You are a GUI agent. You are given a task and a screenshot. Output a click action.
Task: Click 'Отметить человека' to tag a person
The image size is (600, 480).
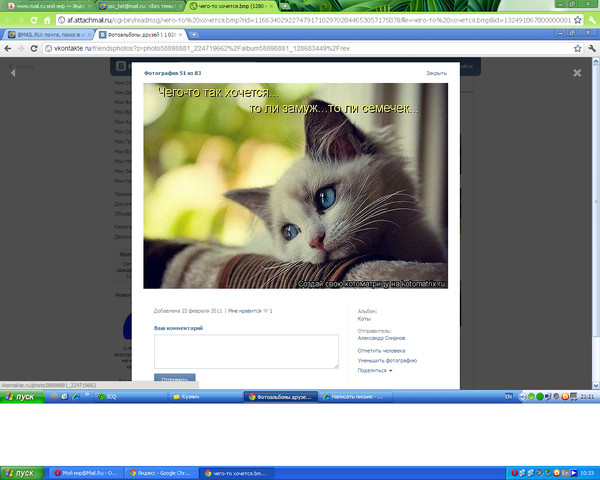pyautogui.click(x=381, y=351)
